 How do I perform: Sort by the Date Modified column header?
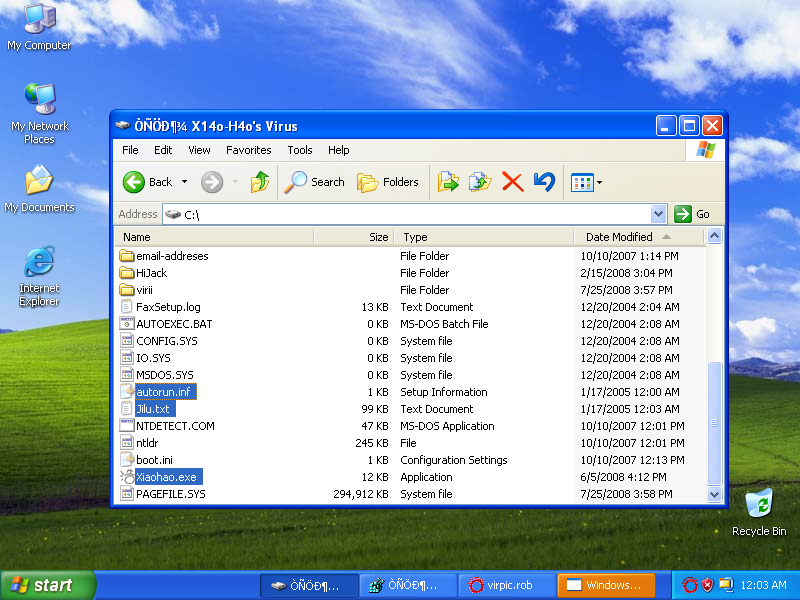639,237
